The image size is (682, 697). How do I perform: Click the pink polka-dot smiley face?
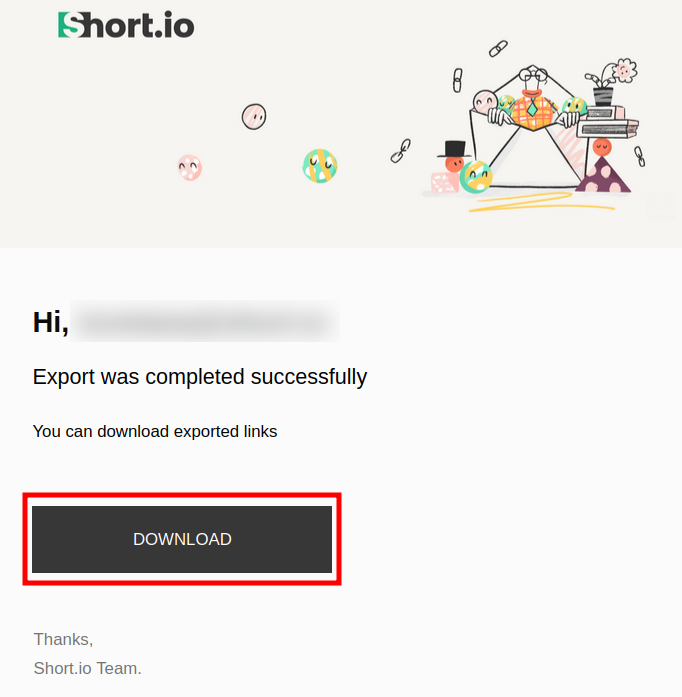click(x=189, y=167)
